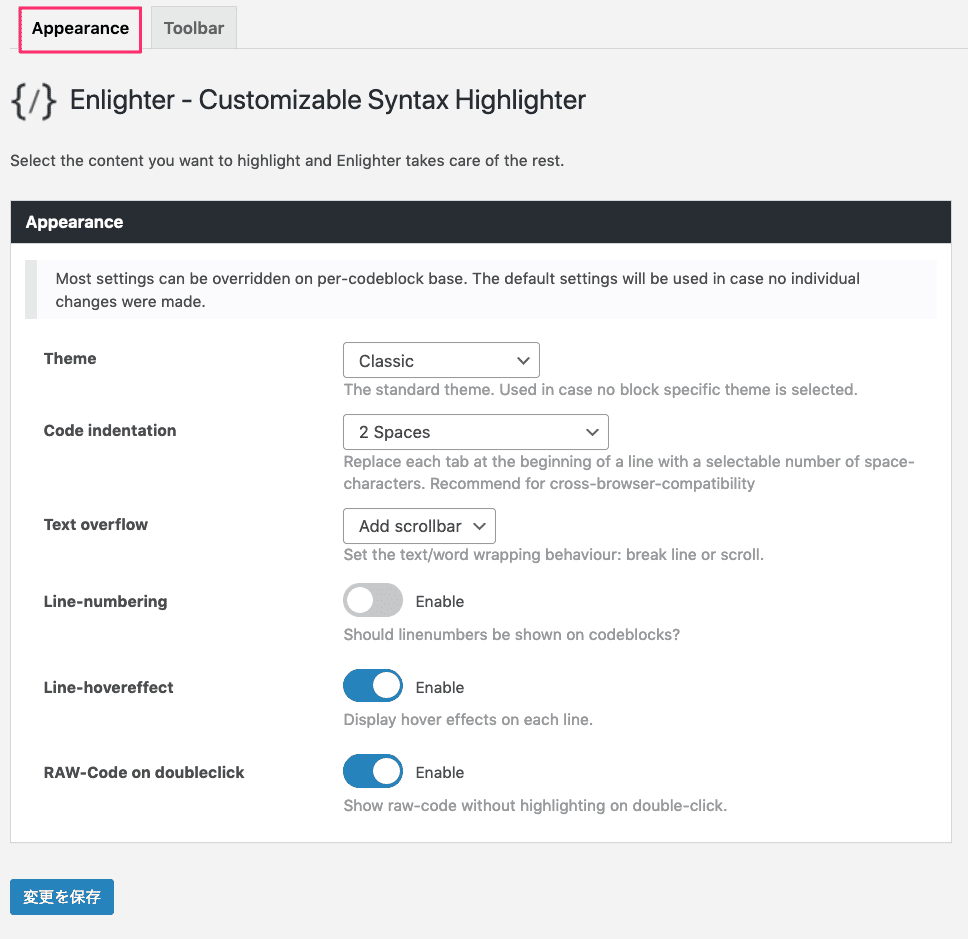Click the Enable label next to Line-hovereffect
The image size is (968, 939).
440,687
